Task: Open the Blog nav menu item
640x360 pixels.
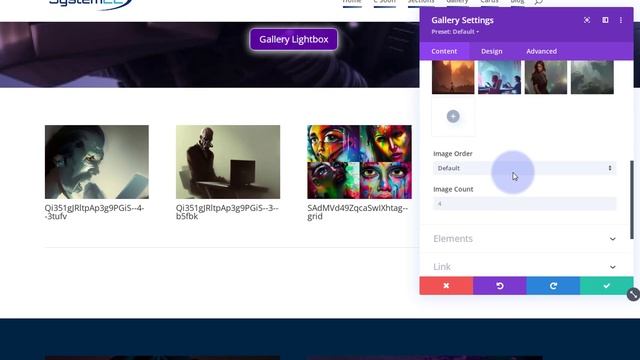Action: [x=517, y=2]
